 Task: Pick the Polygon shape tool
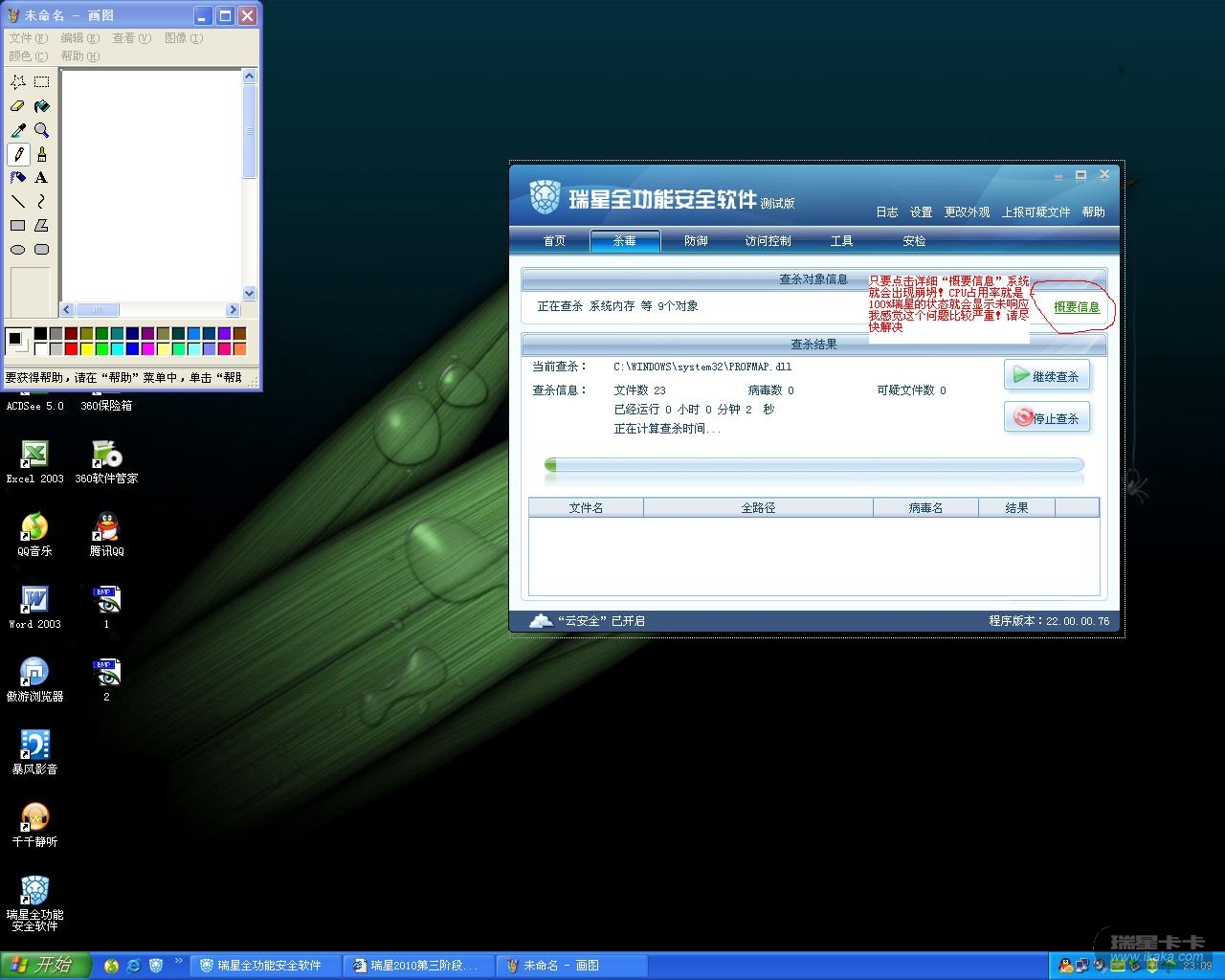tap(42, 226)
